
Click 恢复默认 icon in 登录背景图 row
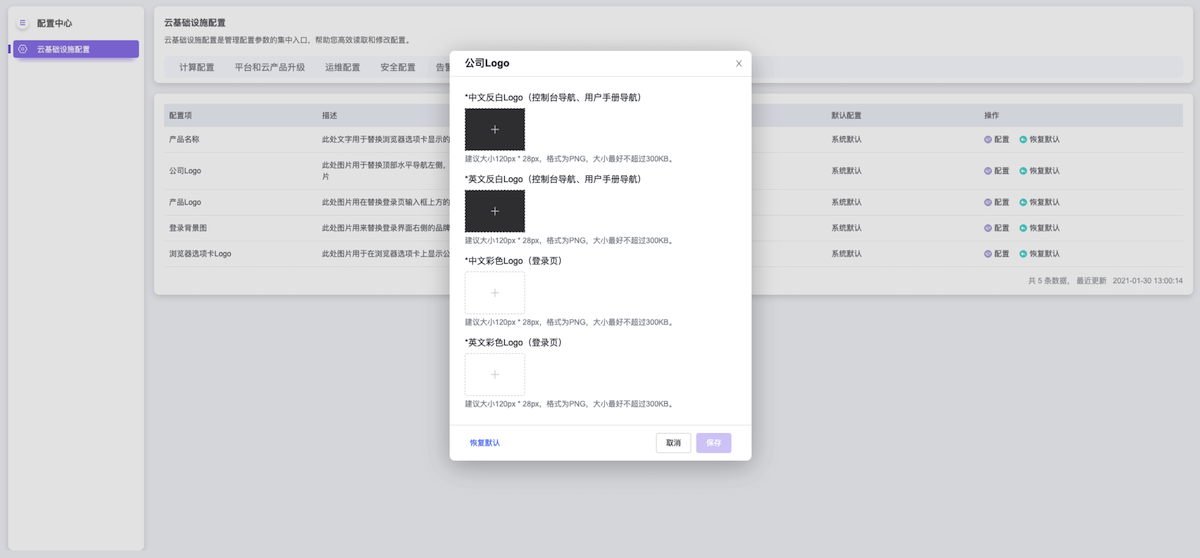(1023, 228)
